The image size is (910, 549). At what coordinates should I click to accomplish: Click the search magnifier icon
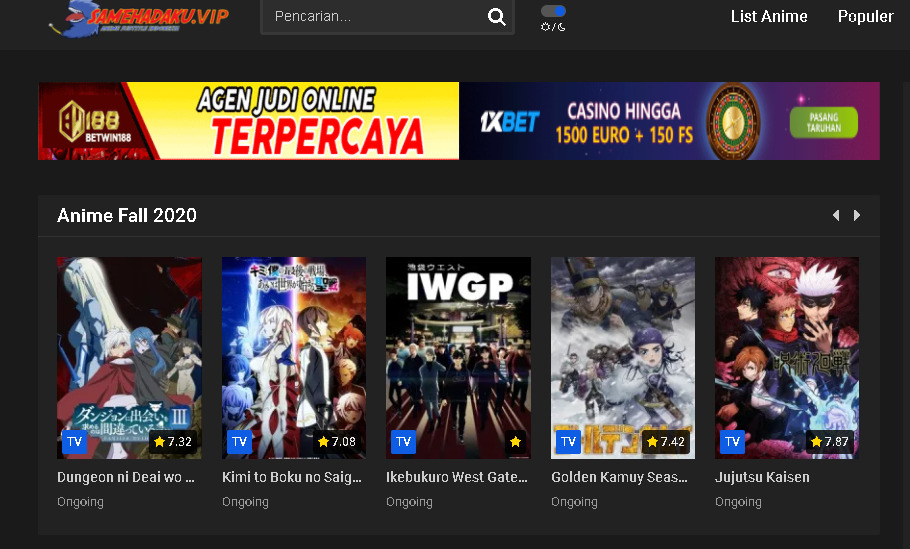[496, 17]
